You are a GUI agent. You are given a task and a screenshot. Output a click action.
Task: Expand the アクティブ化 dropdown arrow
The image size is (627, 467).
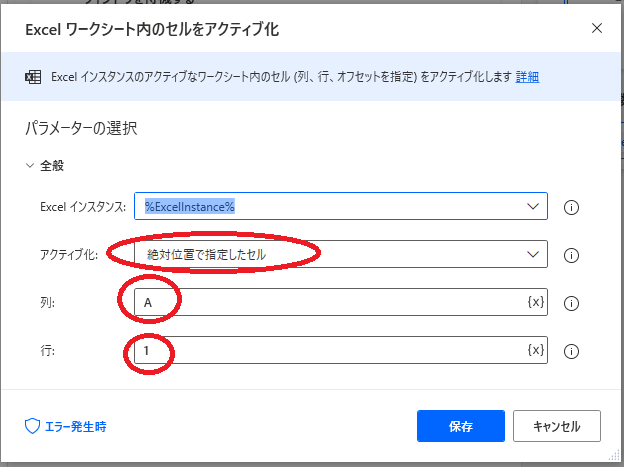(531, 255)
